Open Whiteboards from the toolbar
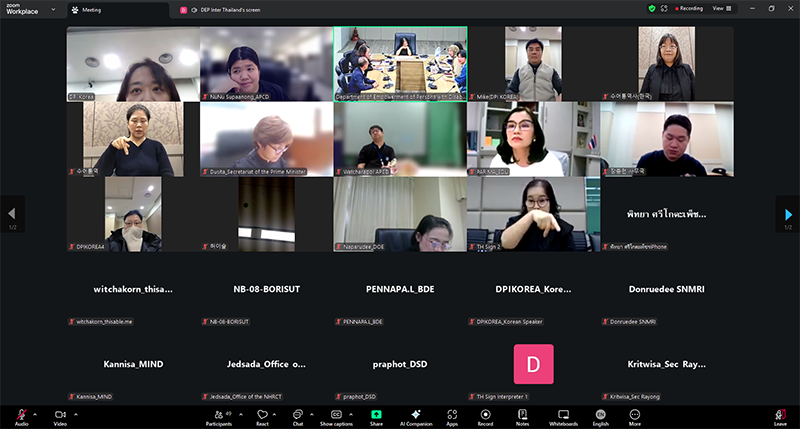The image size is (800, 429). [x=563, y=414]
